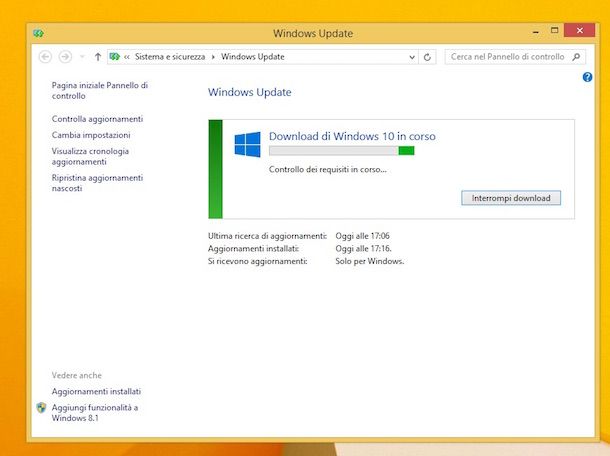Click Controlla aggiornamenti link

(97, 119)
